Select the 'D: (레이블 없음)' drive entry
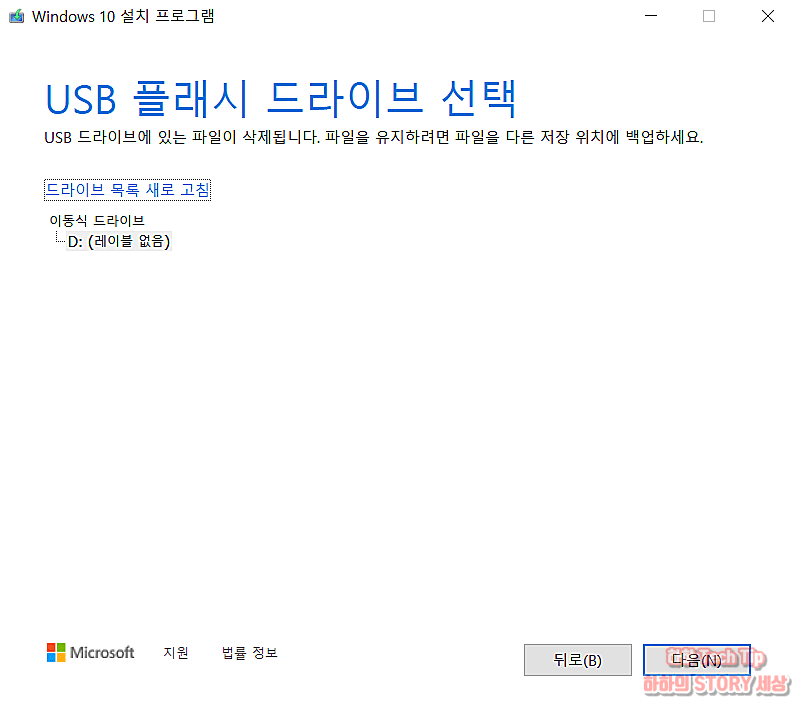 [x=119, y=241]
